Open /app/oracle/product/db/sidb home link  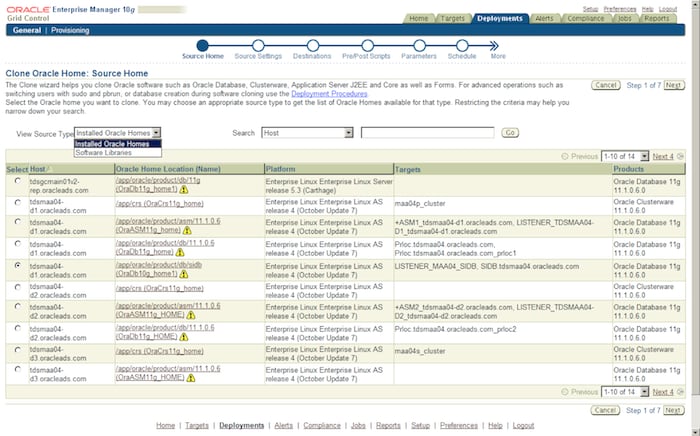click(158, 265)
